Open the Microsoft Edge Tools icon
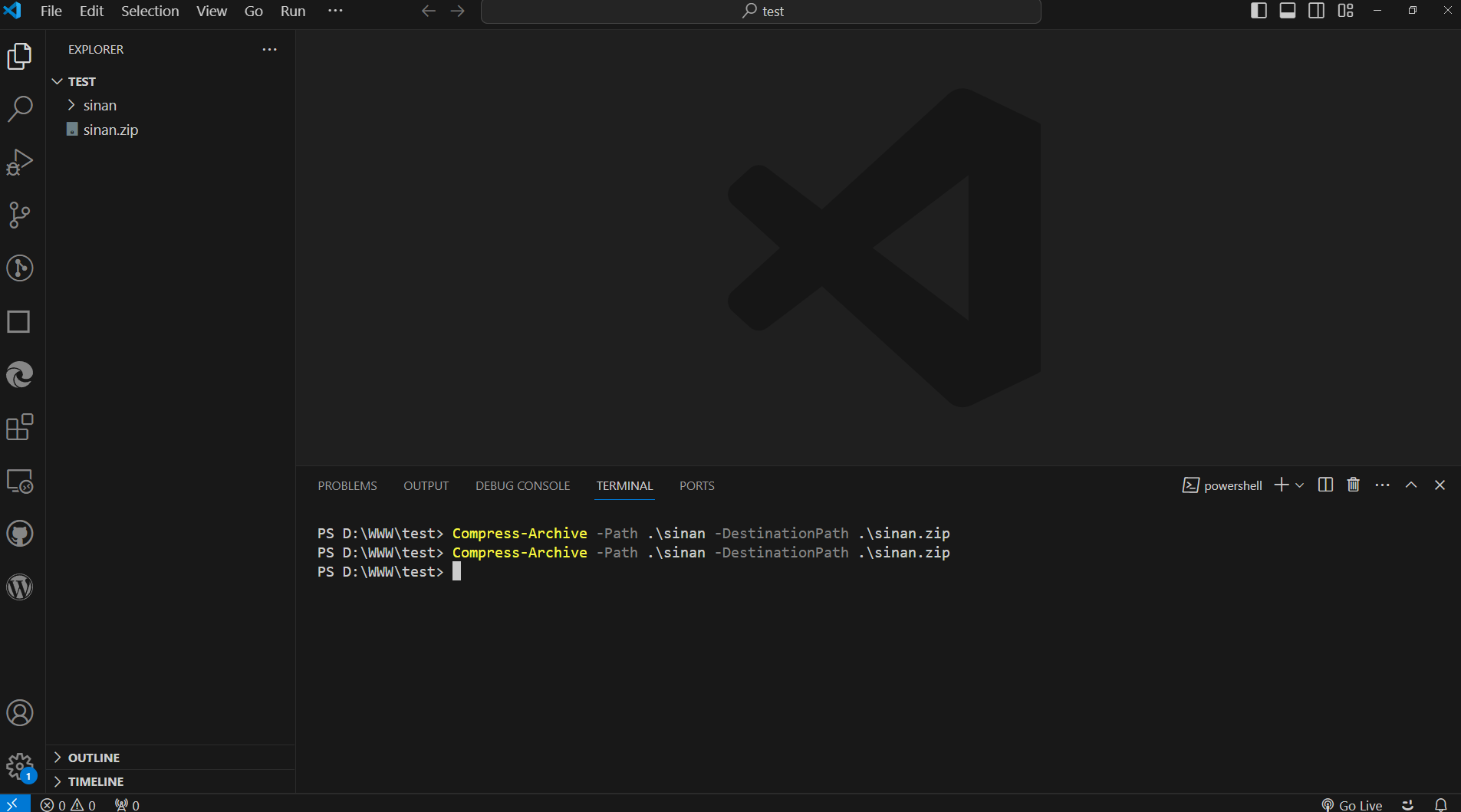 click(x=19, y=374)
